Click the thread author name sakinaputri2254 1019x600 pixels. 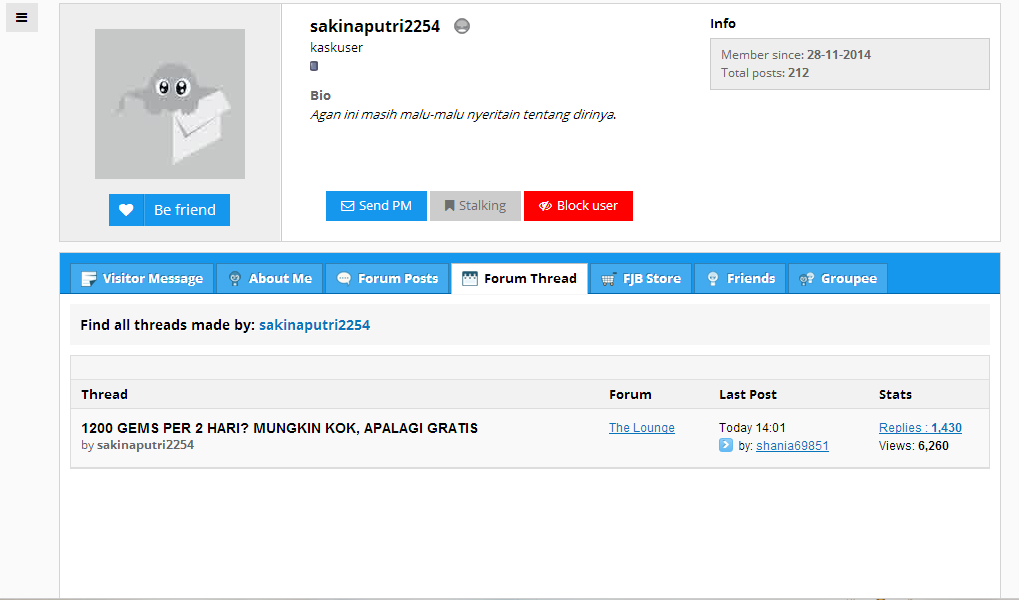tap(146, 445)
